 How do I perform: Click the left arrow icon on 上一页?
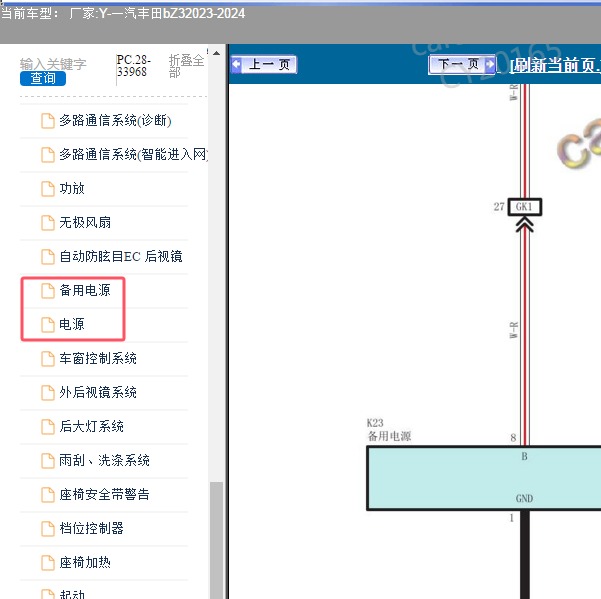point(237,64)
